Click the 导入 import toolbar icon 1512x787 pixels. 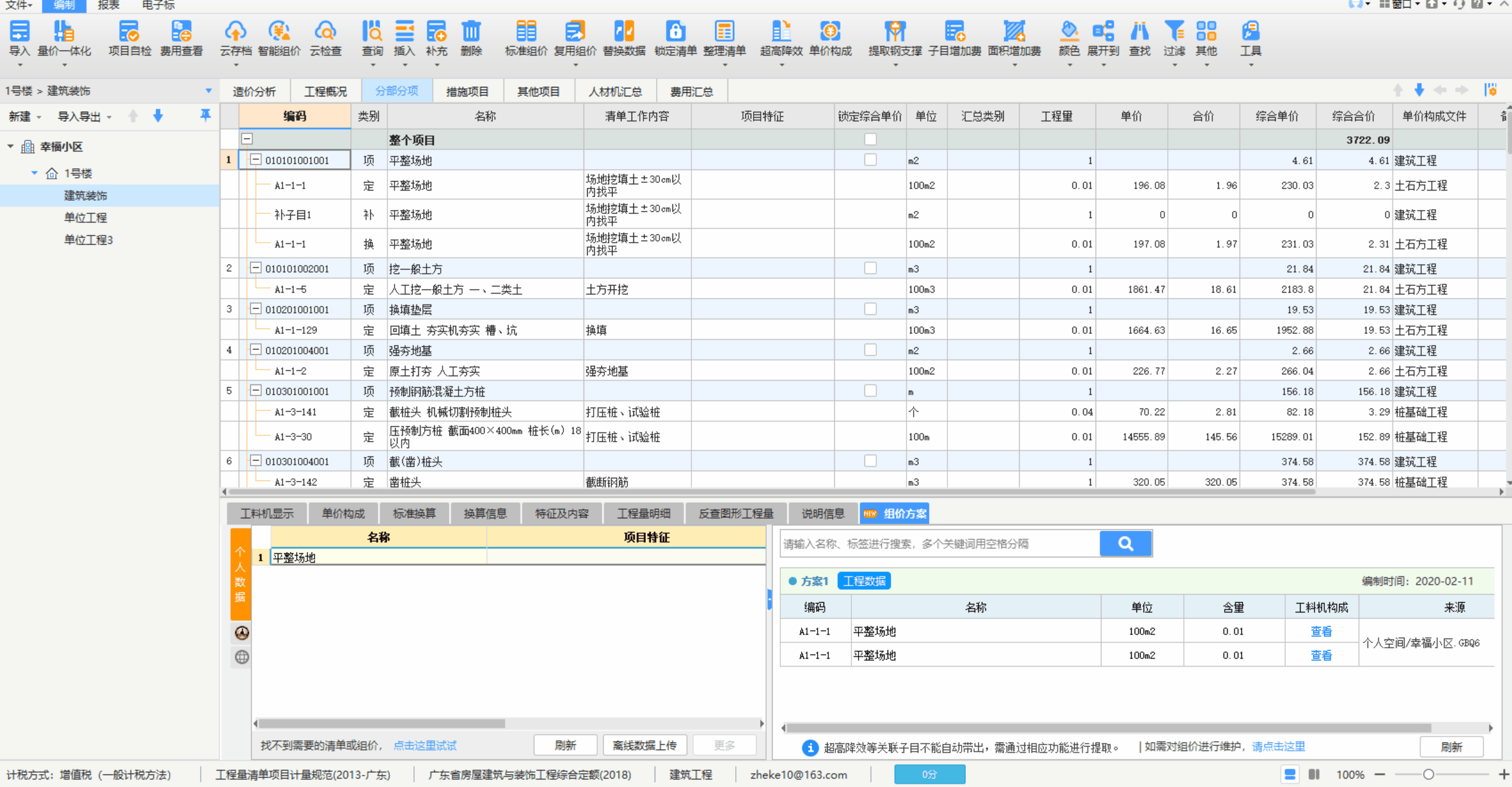pyautogui.click(x=20, y=38)
